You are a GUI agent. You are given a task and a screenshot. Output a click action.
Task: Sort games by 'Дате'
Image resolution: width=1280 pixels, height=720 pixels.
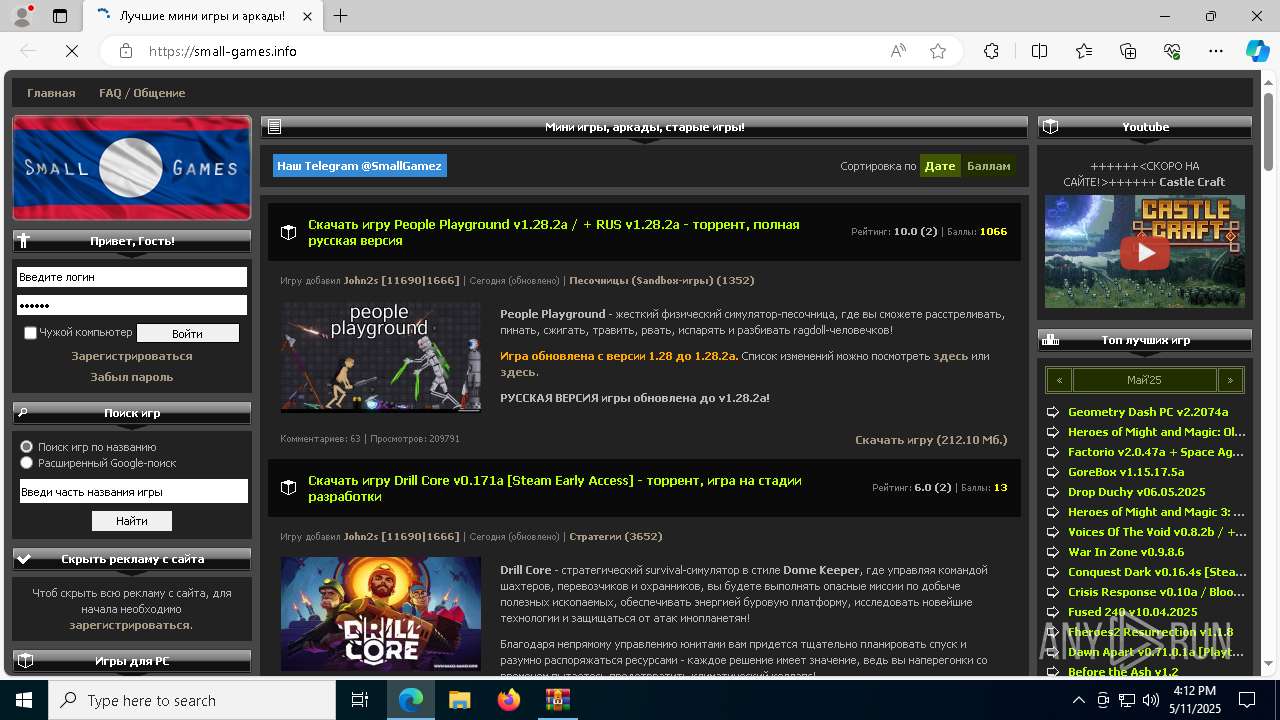click(940, 166)
